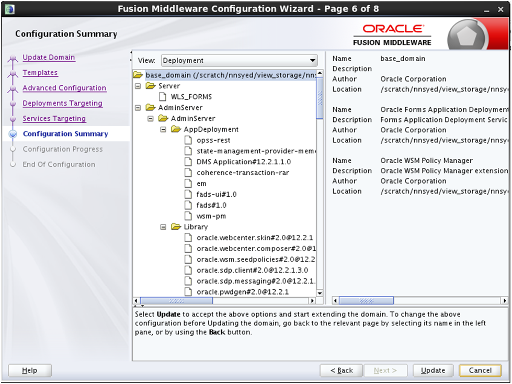The image size is (512, 384).
Task: Click the oracle.webcenter.skin library icon
Action: pyautogui.click(x=188, y=238)
